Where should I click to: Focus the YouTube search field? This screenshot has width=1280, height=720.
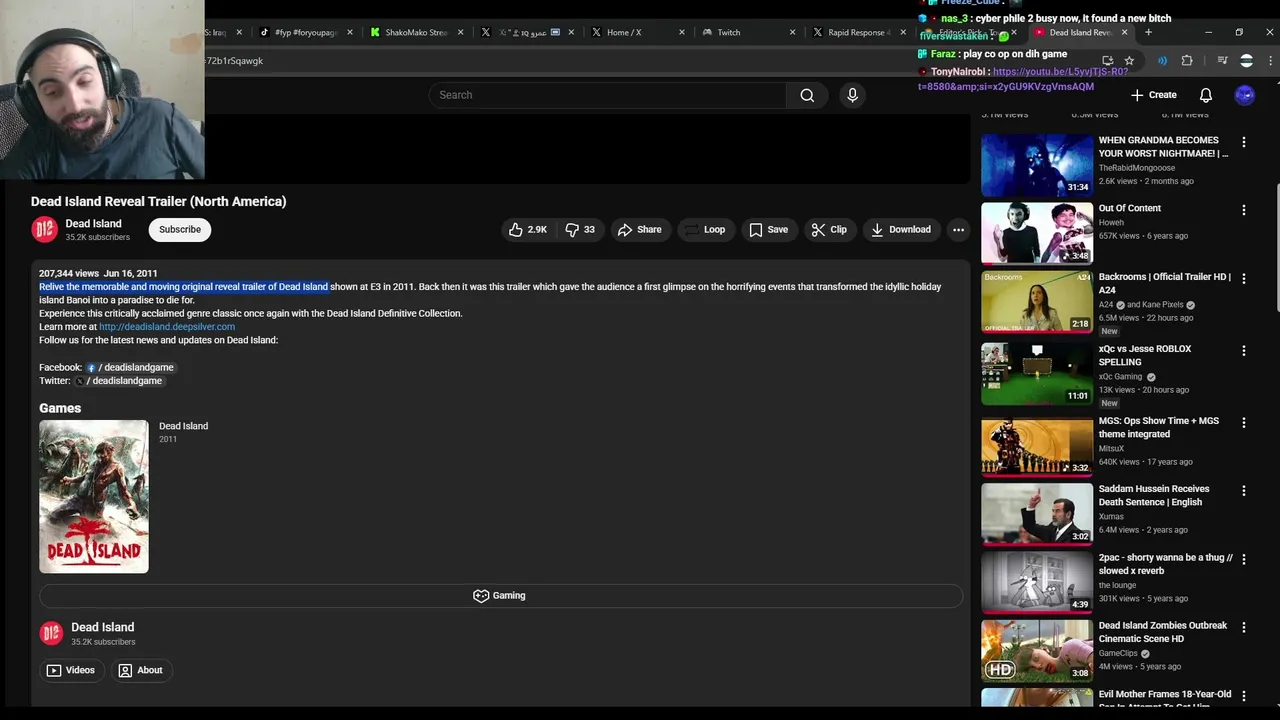608,95
